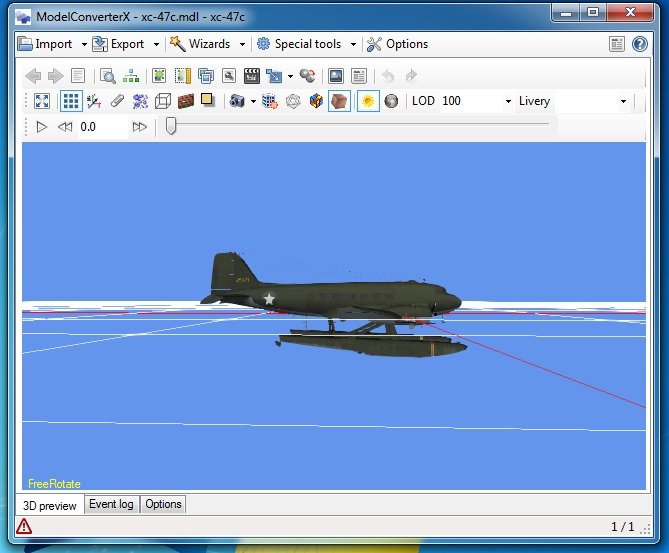The image size is (669, 553).
Task: Toggle the sun daylight lighting button
Action: 368,101
